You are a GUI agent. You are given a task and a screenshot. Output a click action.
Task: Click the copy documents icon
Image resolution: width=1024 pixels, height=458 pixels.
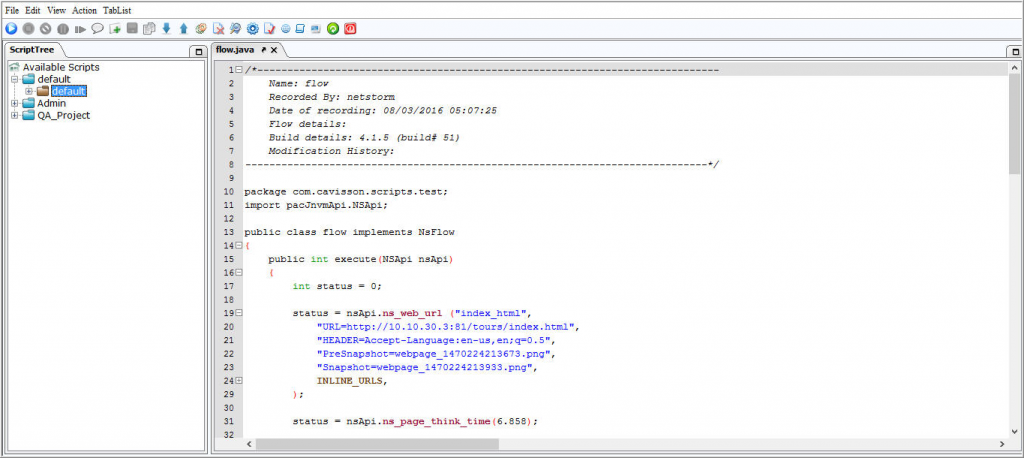[x=149, y=29]
